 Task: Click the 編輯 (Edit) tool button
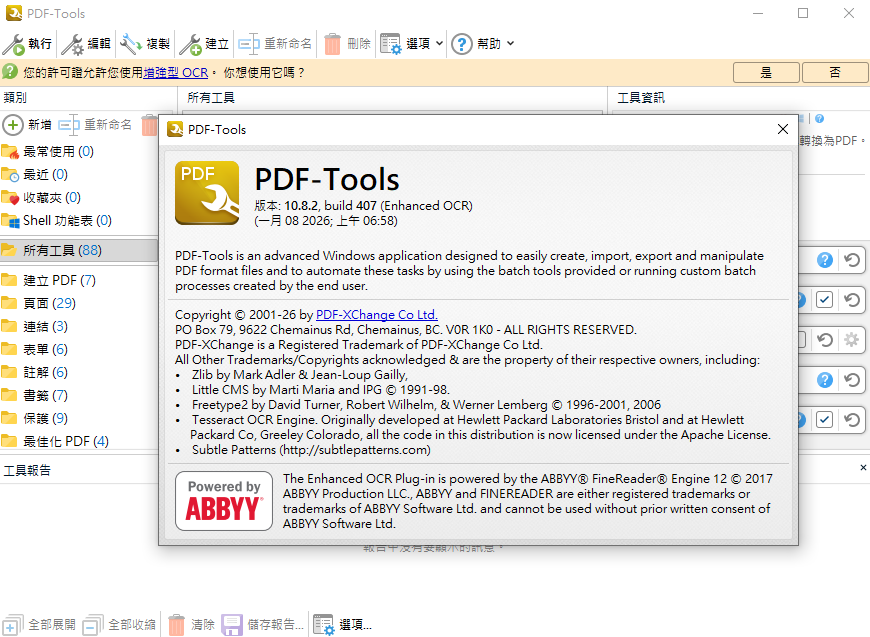[x=86, y=44]
